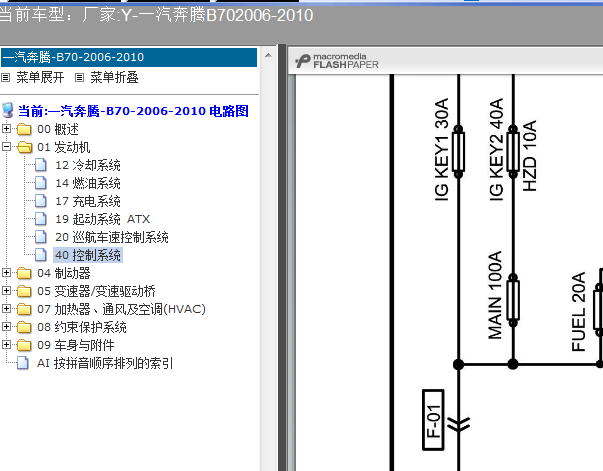
Task: Open 19 起动系统 ATX diagram
Action: [x=102, y=219]
